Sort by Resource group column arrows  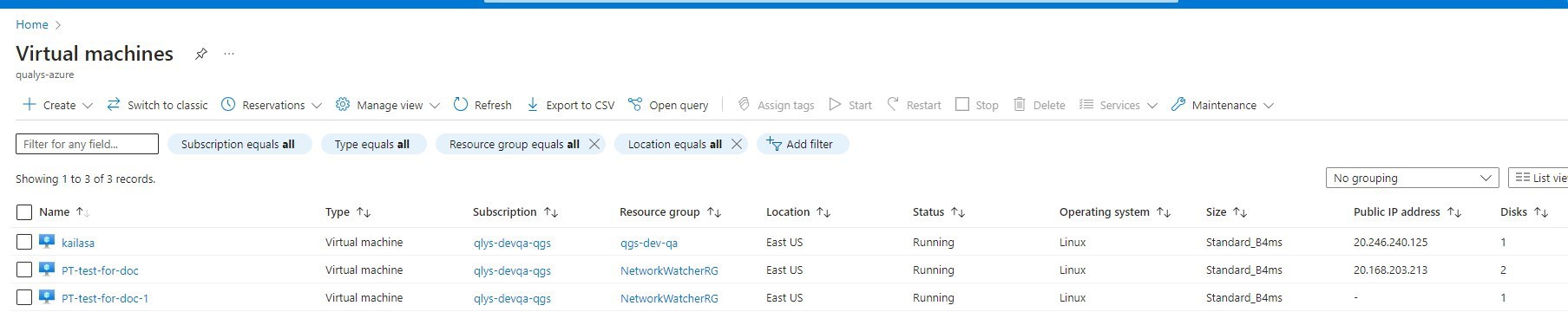[714, 212]
